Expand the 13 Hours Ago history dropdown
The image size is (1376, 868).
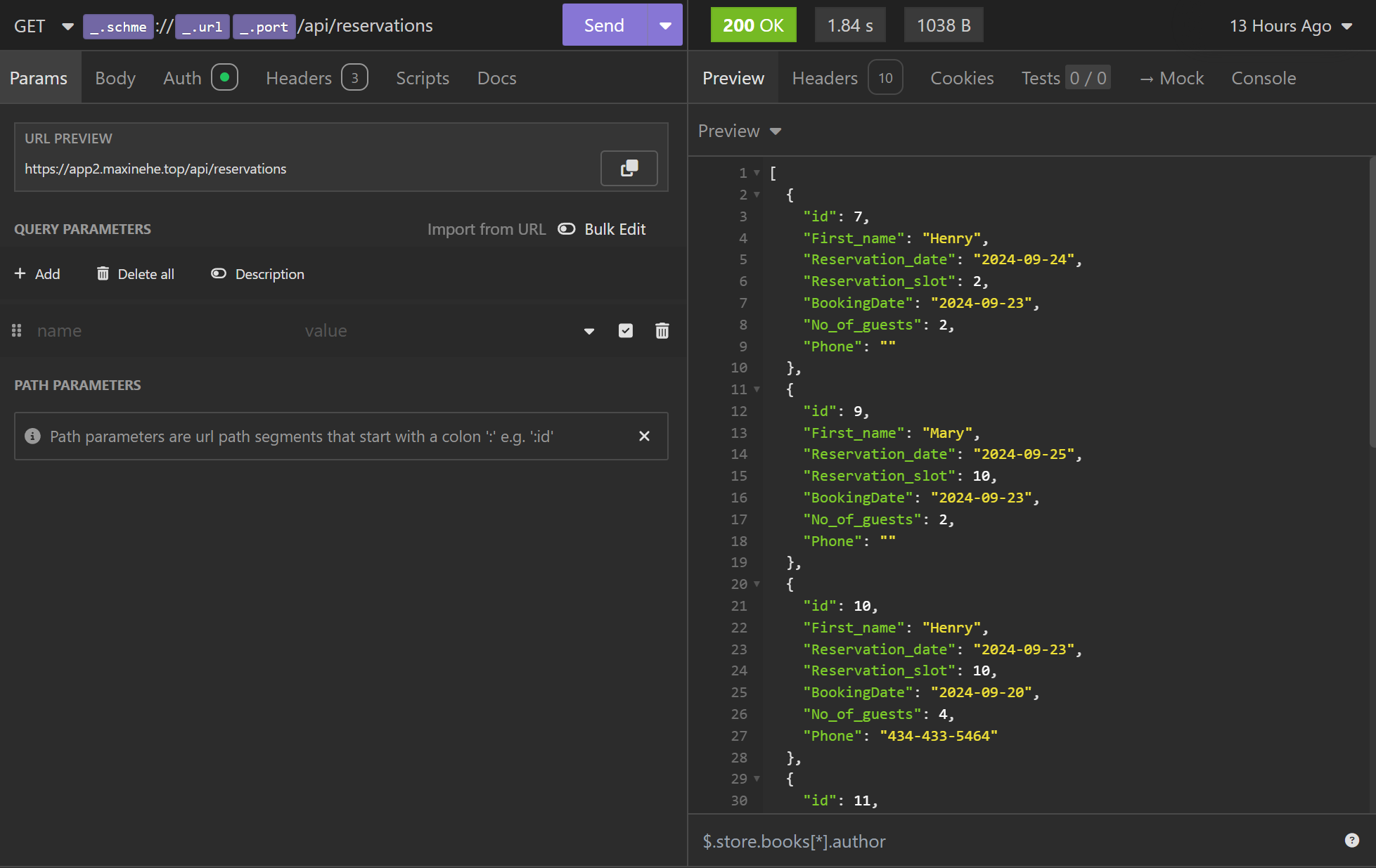pyautogui.click(x=1291, y=26)
